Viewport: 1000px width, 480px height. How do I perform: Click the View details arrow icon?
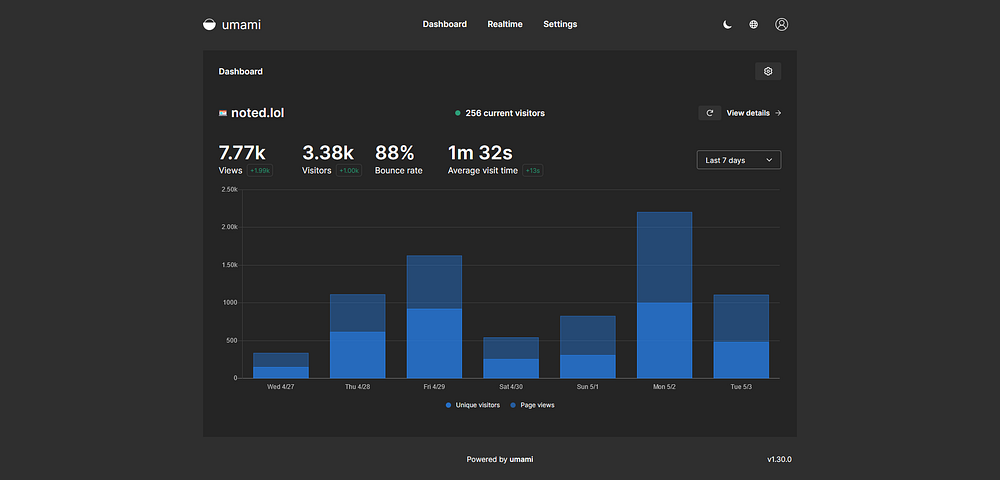(778, 113)
